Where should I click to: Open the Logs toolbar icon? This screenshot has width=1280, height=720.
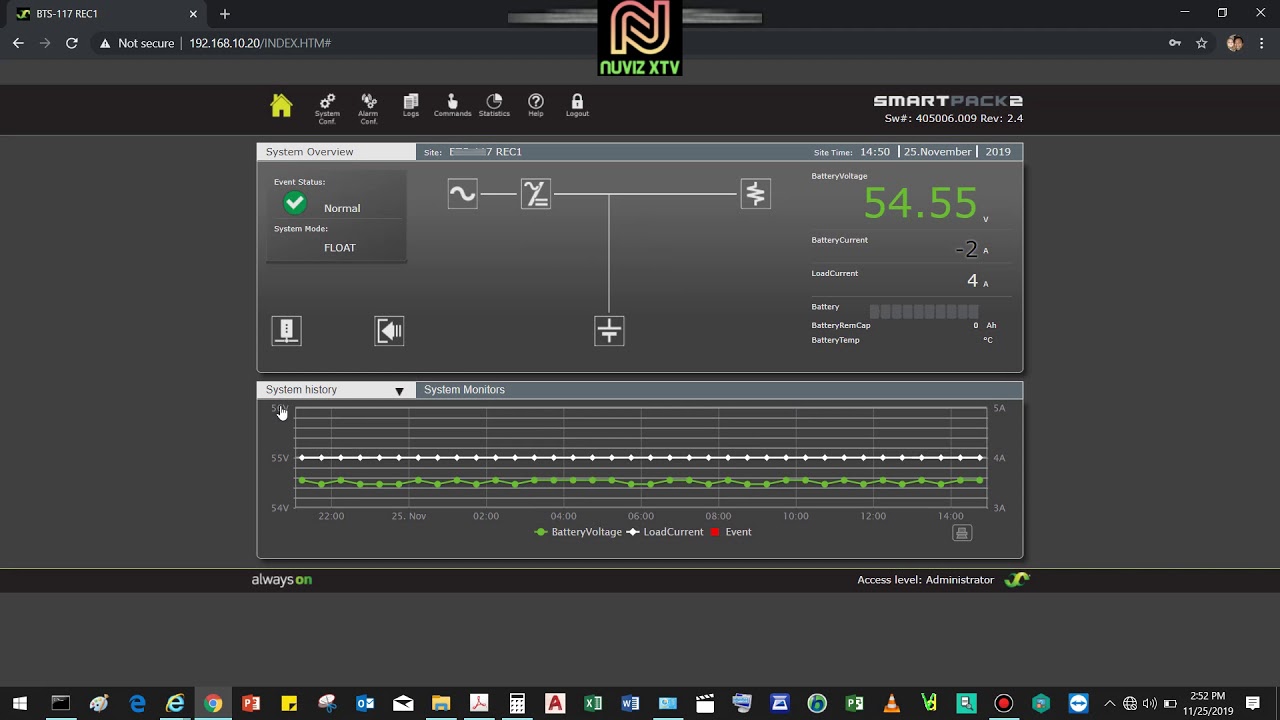pos(411,105)
